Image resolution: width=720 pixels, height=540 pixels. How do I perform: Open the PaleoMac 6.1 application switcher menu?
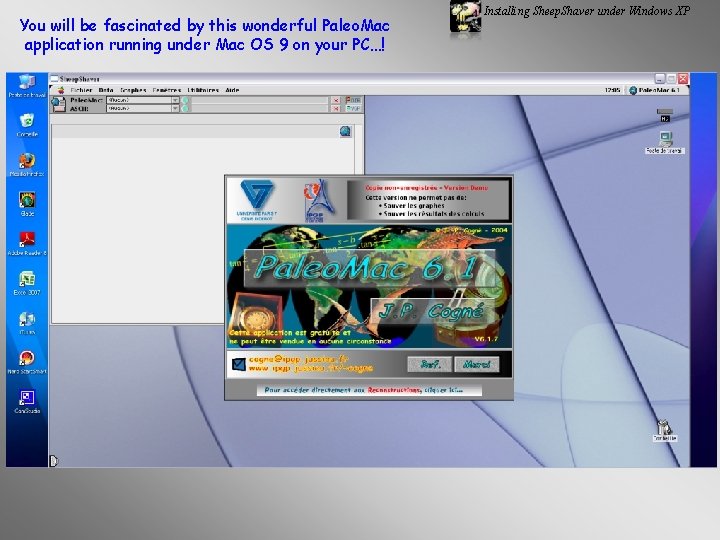pyautogui.click(x=654, y=90)
